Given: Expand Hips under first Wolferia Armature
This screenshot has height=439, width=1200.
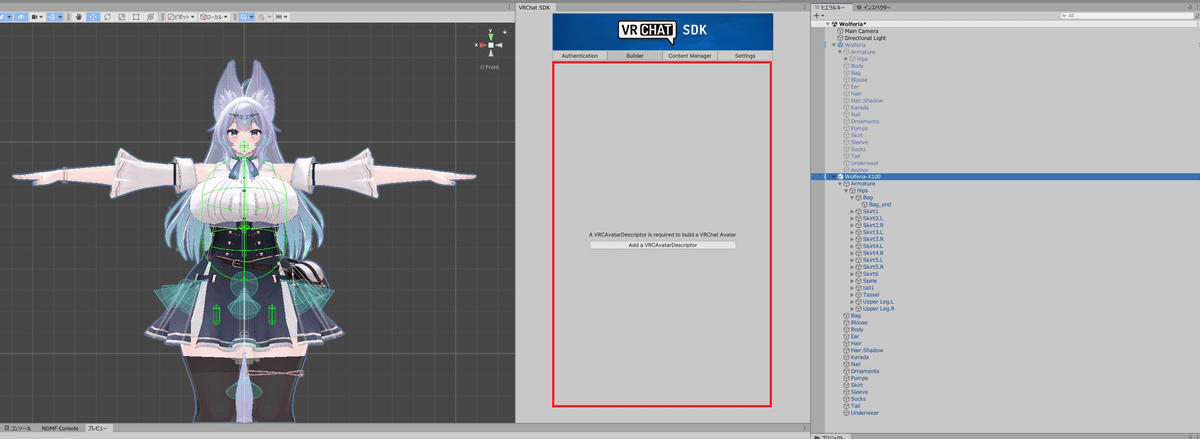Looking at the screenshot, I should [846, 59].
